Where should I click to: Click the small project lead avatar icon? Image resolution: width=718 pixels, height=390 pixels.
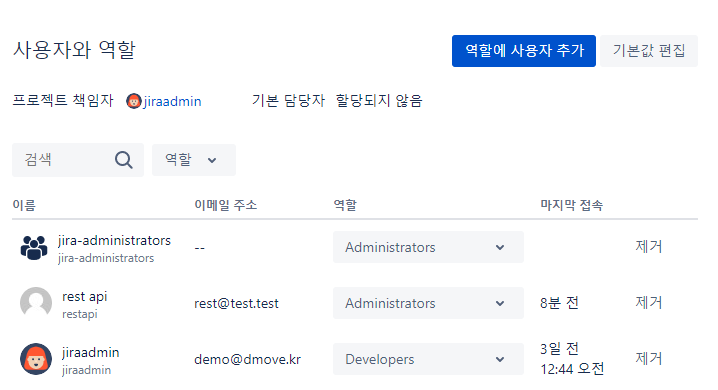tap(133, 101)
